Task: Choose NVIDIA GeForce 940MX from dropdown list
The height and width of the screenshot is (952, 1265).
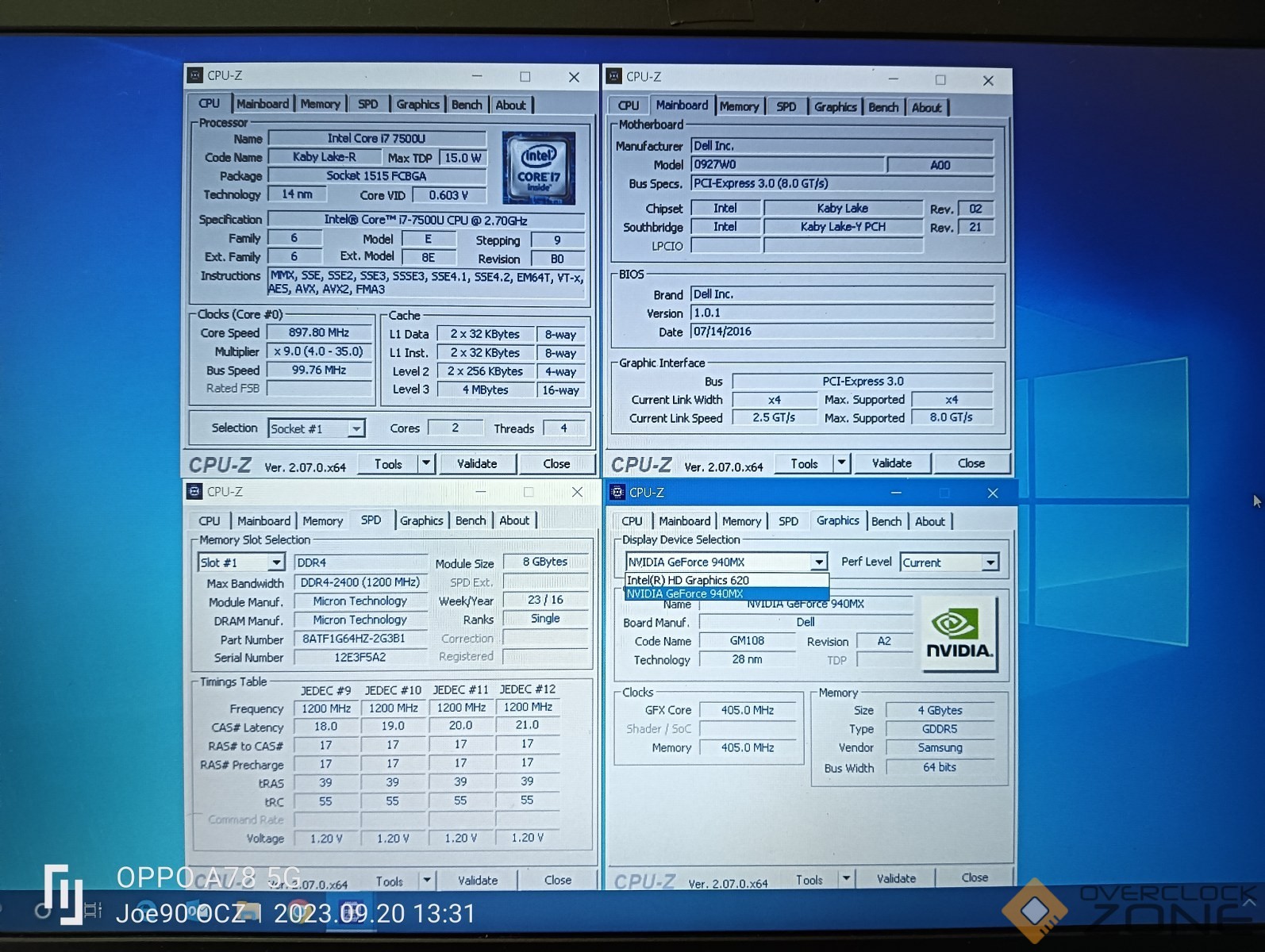Action: [x=726, y=593]
